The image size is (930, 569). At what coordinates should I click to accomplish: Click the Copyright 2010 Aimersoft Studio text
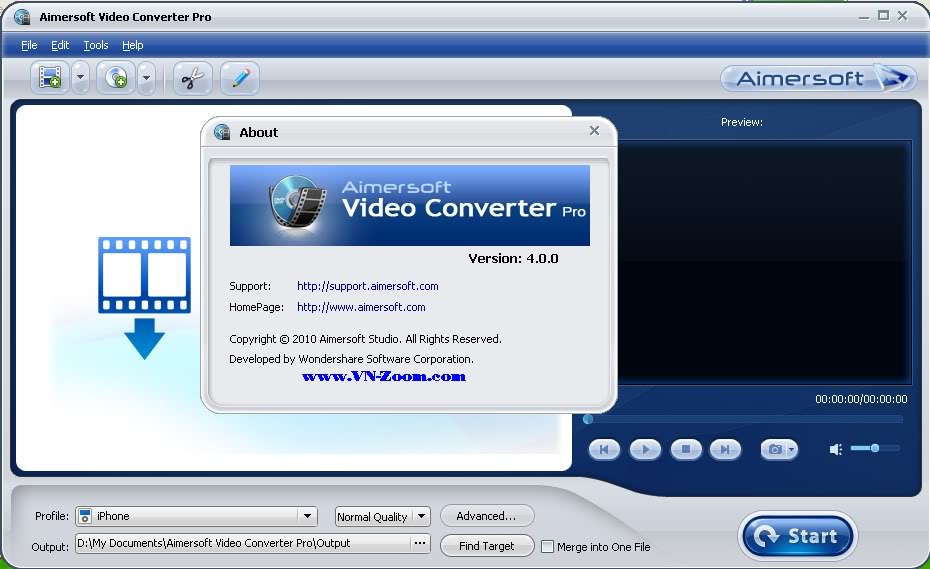365,339
